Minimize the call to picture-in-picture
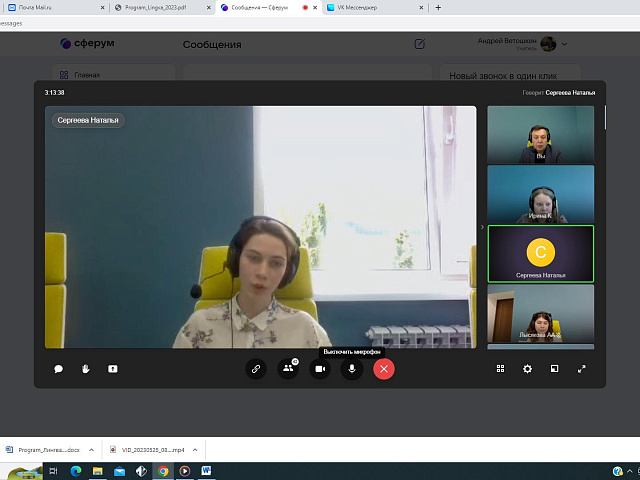 (x=554, y=369)
